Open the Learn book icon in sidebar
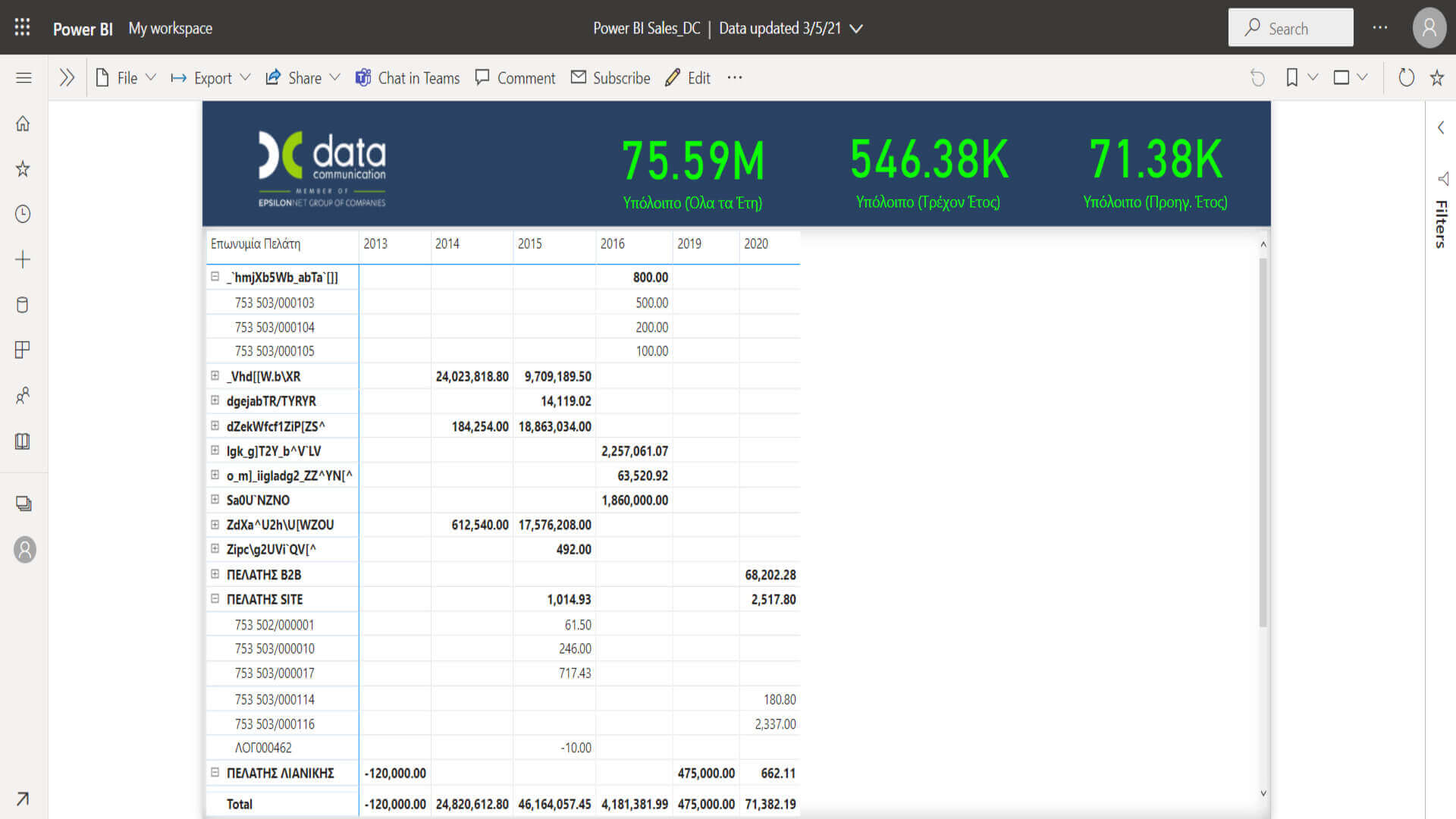The height and width of the screenshot is (819, 1456). pos(23,441)
